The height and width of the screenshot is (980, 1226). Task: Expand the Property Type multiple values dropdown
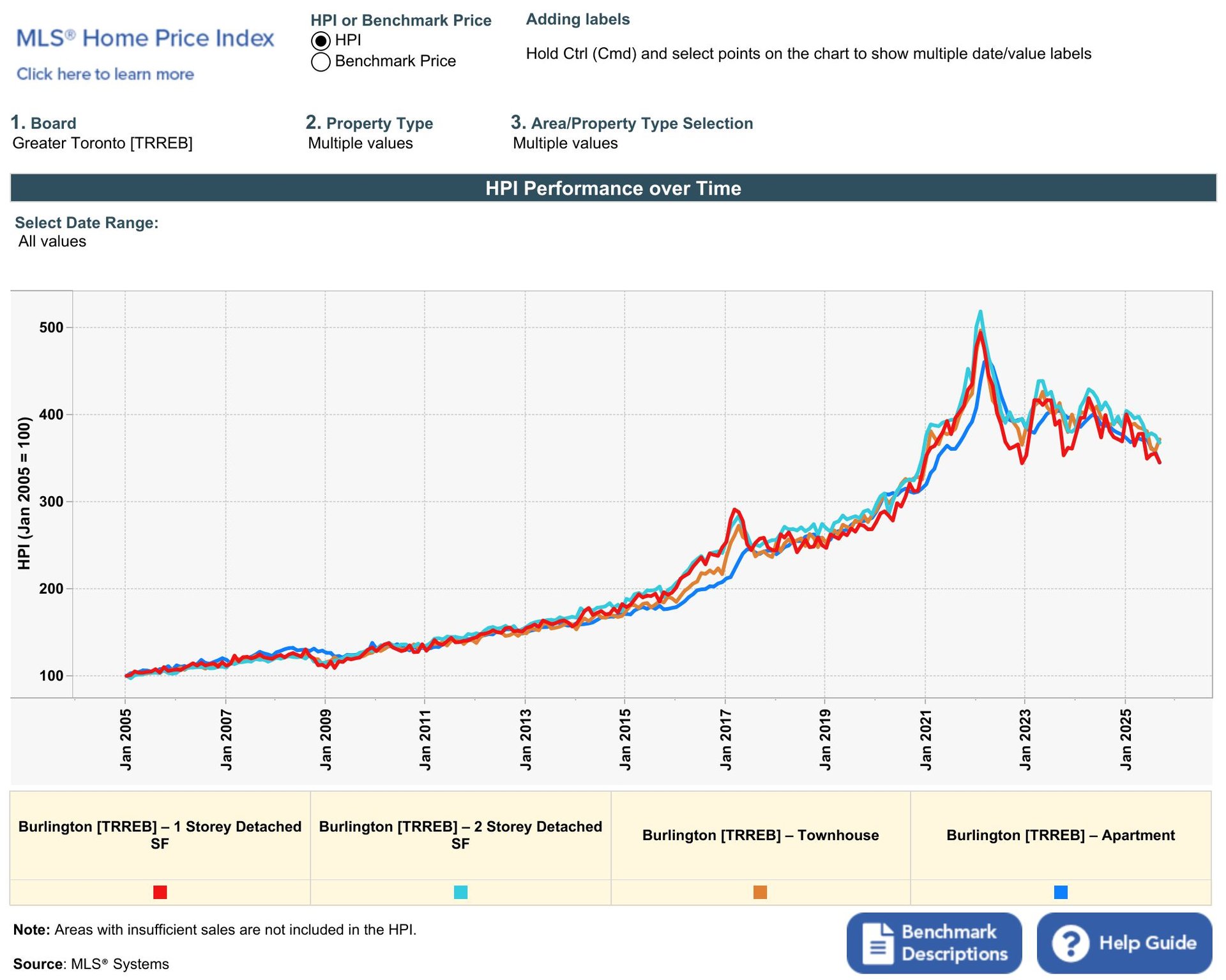(x=360, y=143)
